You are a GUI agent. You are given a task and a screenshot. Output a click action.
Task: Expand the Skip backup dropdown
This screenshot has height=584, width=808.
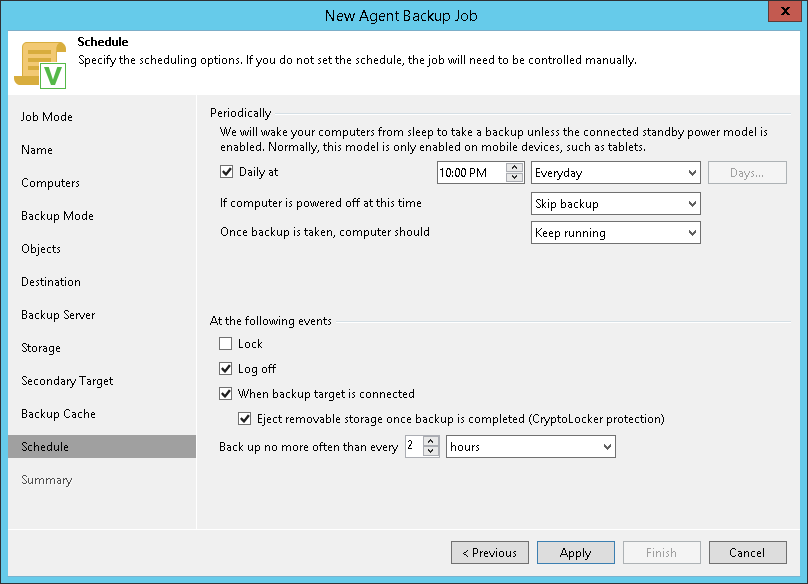pyautogui.click(x=615, y=204)
